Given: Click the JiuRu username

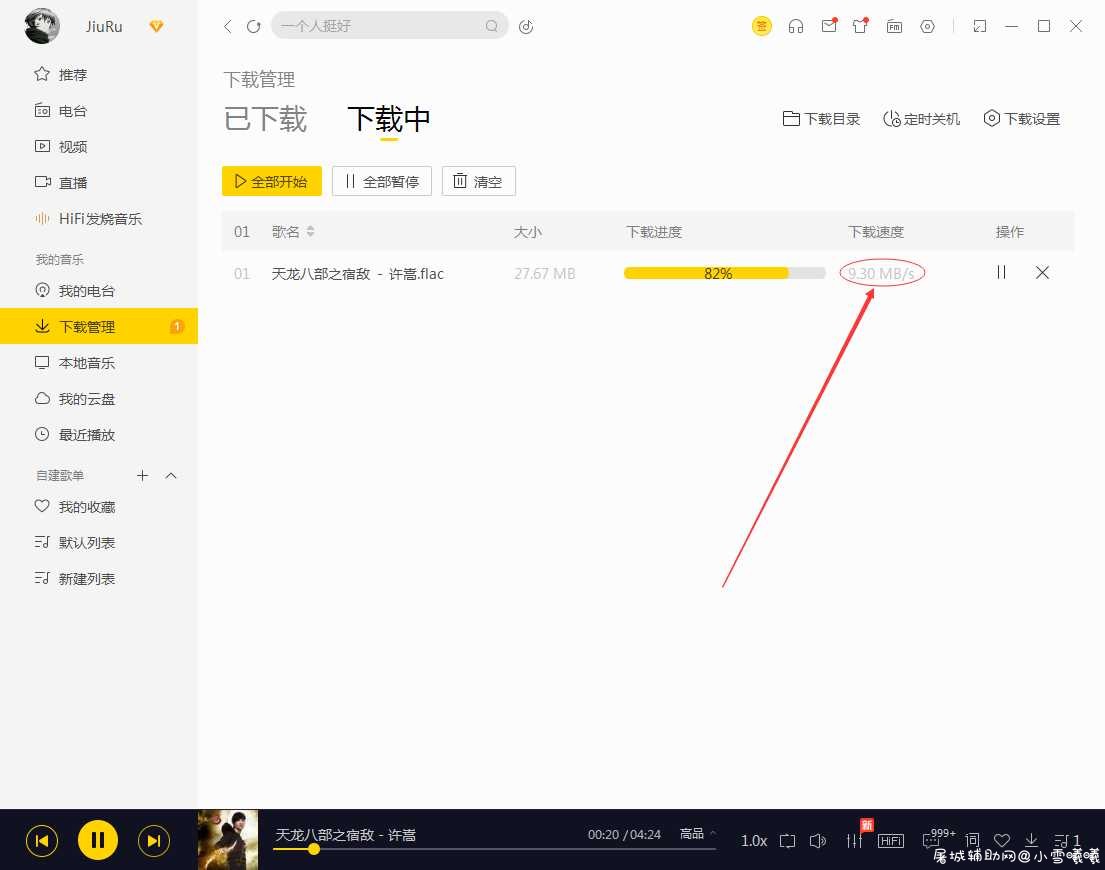Looking at the screenshot, I should pyautogui.click(x=104, y=27).
